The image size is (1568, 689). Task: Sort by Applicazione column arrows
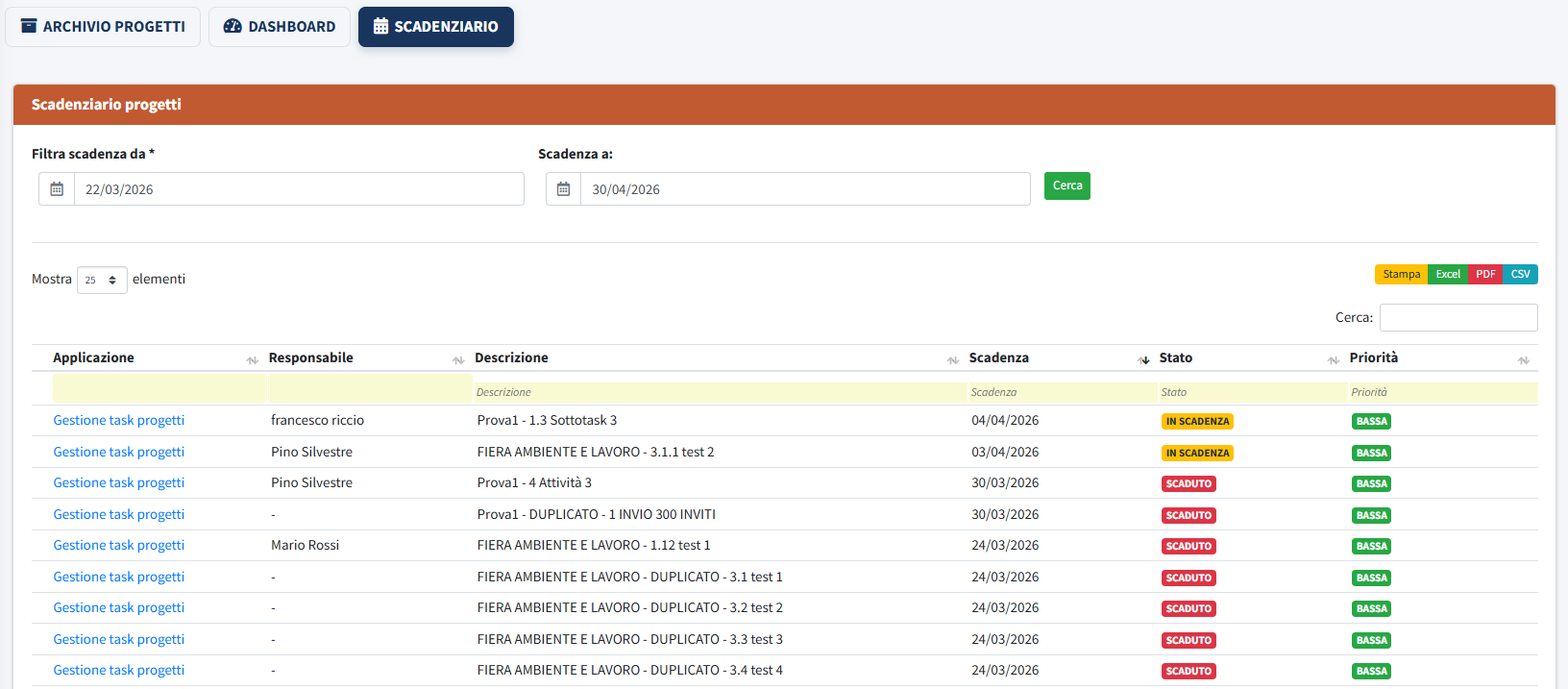[252, 359]
